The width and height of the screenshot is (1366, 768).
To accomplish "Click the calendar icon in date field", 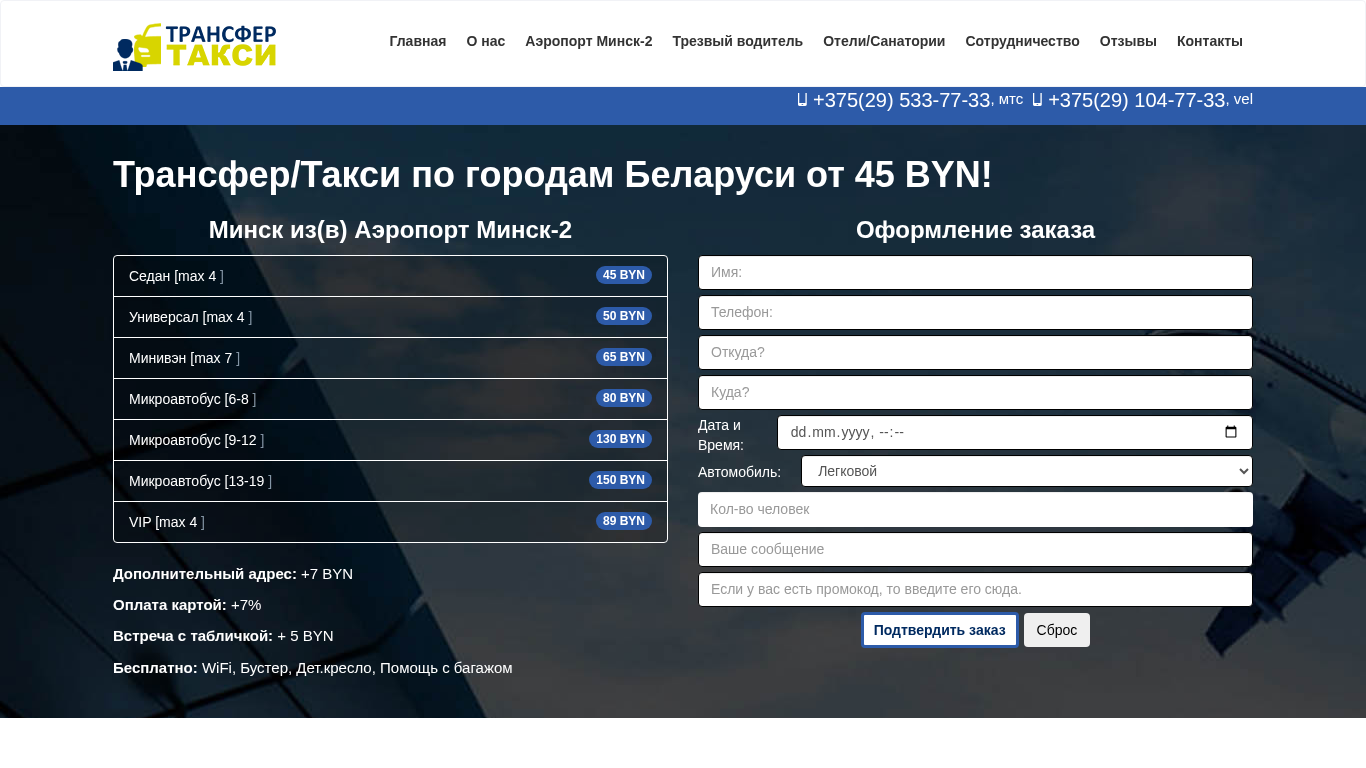I will 1231,433.
